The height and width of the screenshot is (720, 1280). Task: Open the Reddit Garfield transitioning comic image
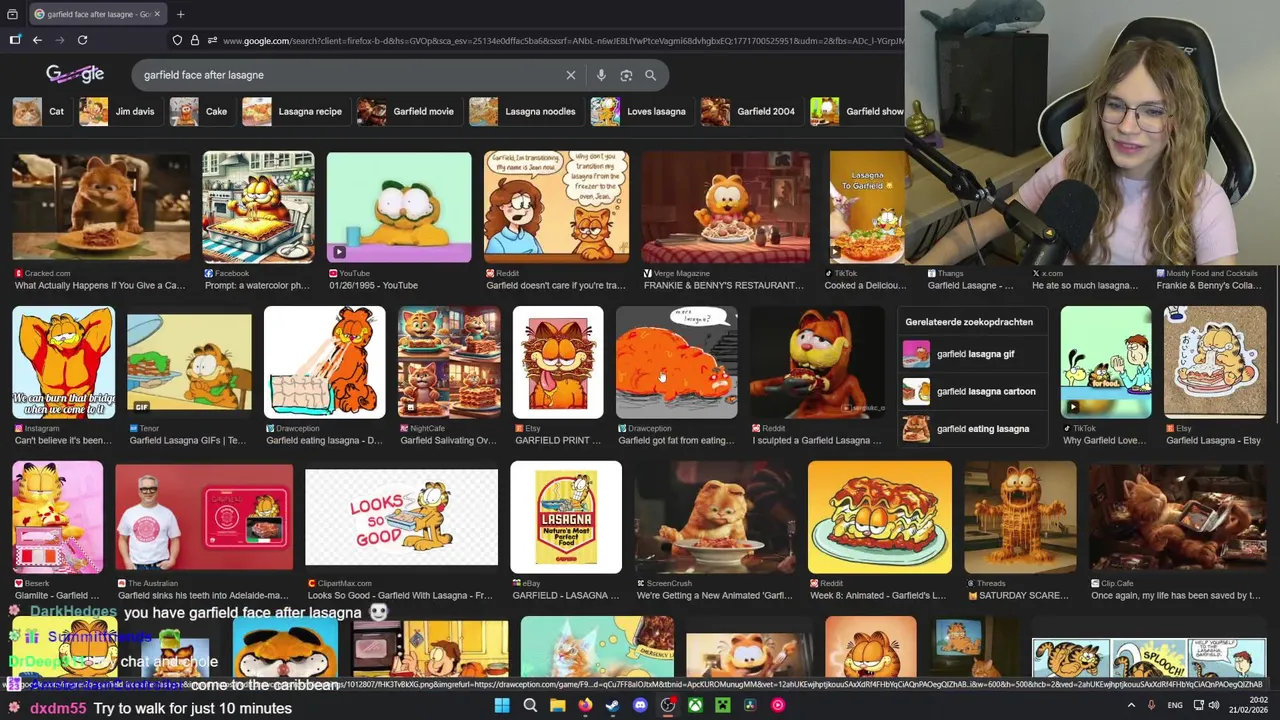click(556, 206)
